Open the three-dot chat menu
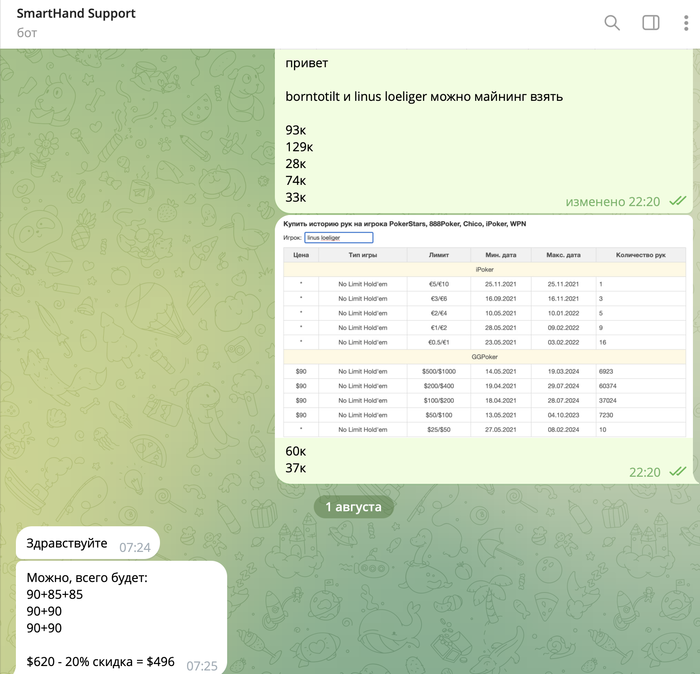 click(686, 23)
